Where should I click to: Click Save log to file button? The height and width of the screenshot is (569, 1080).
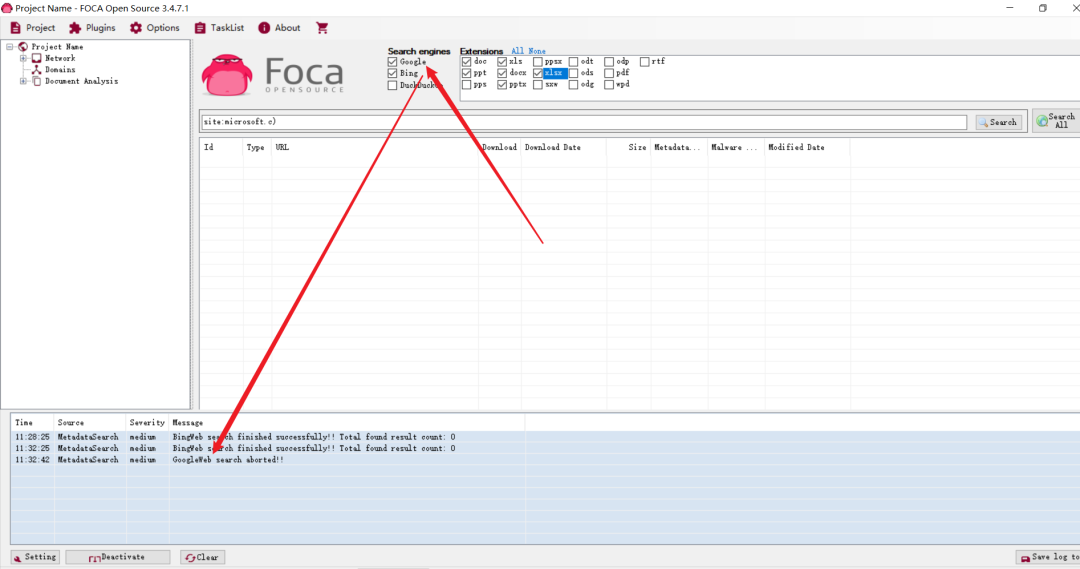click(1048, 557)
